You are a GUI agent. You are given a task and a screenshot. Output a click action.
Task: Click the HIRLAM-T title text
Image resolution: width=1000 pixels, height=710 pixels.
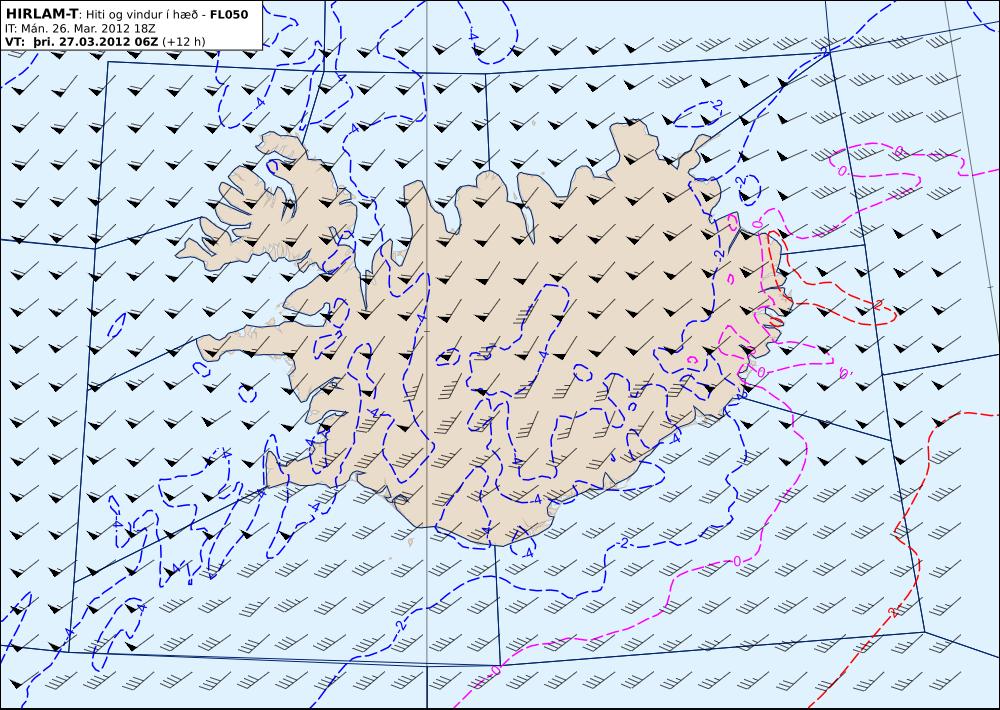click(x=41, y=14)
